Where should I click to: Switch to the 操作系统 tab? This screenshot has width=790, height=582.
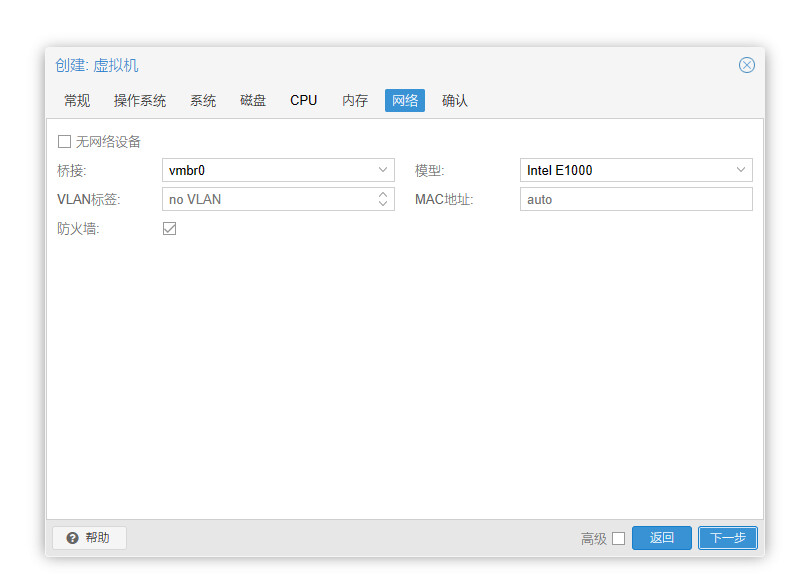(x=140, y=101)
